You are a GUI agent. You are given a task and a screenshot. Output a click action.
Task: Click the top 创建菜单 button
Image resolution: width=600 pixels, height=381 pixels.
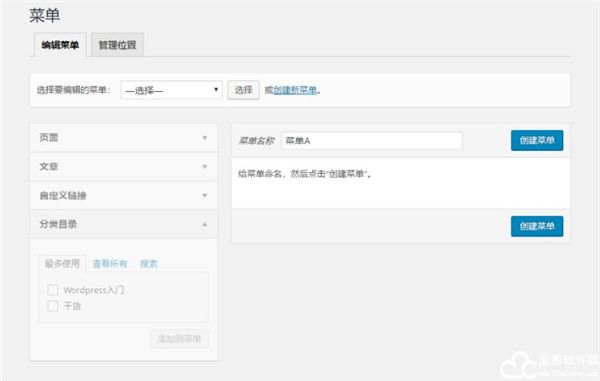(537, 140)
